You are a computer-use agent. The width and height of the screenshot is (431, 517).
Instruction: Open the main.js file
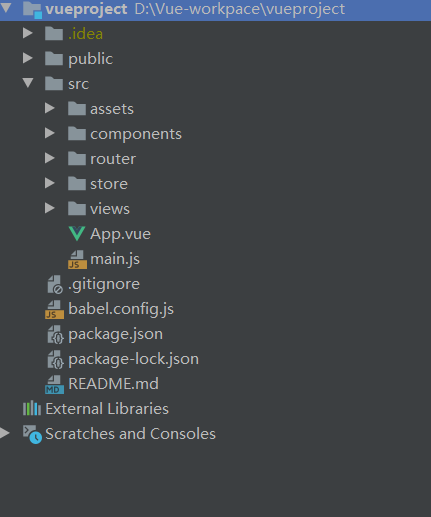115,259
